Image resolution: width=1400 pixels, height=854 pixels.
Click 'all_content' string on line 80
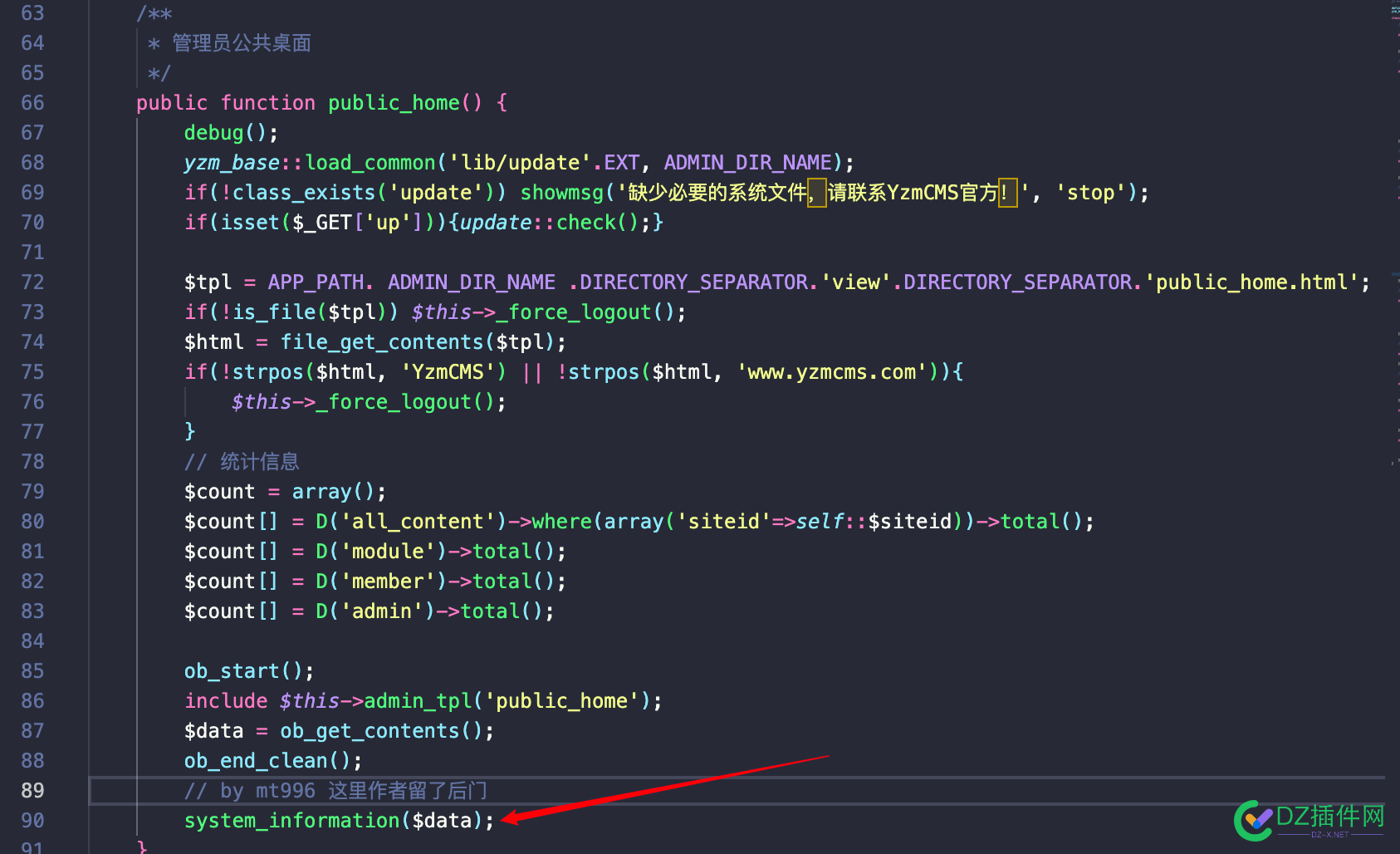pyautogui.click(x=418, y=522)
